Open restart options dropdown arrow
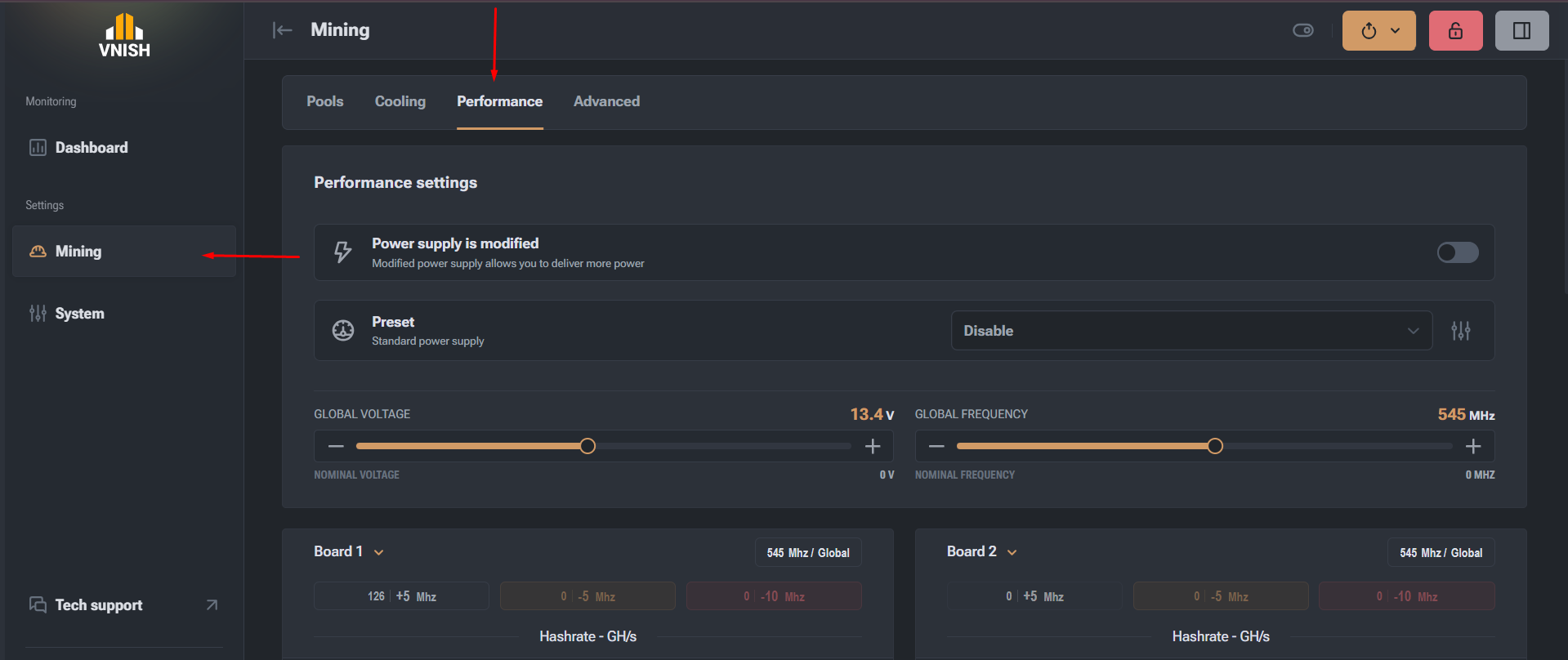 (1396, 31)
